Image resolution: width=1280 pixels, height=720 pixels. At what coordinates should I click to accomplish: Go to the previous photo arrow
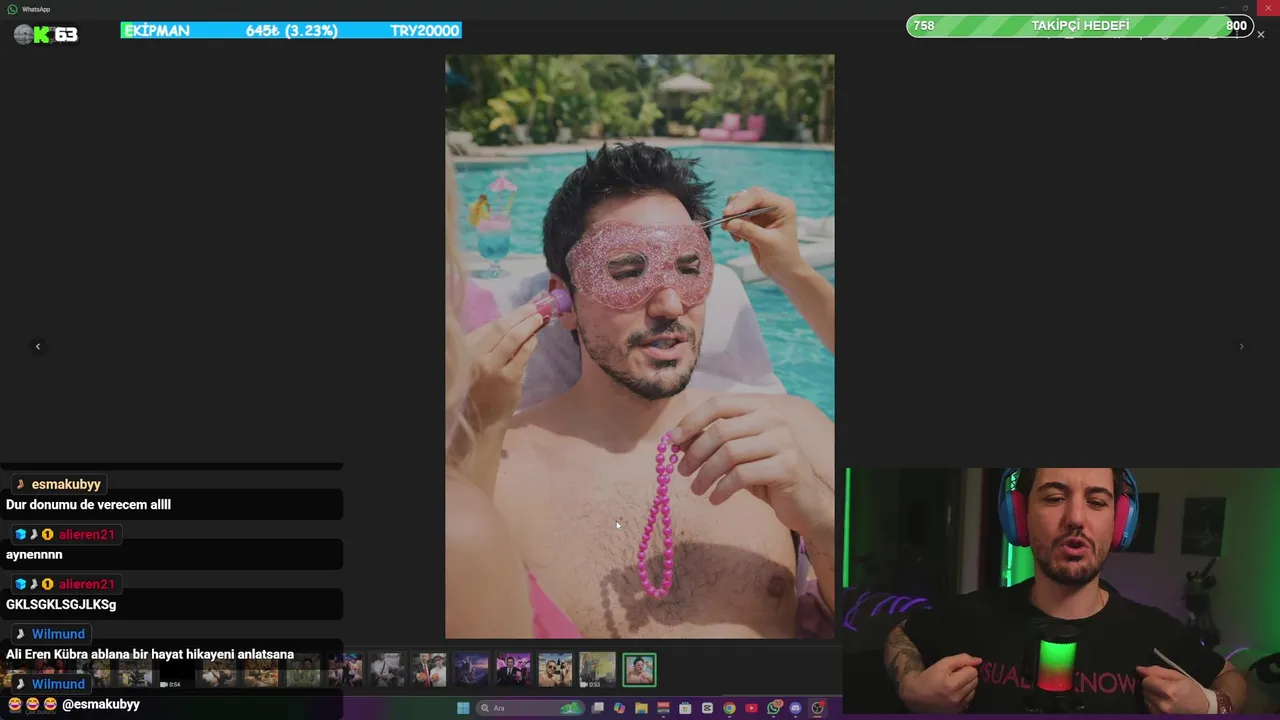pyautogui.click(x=38, y=347)
